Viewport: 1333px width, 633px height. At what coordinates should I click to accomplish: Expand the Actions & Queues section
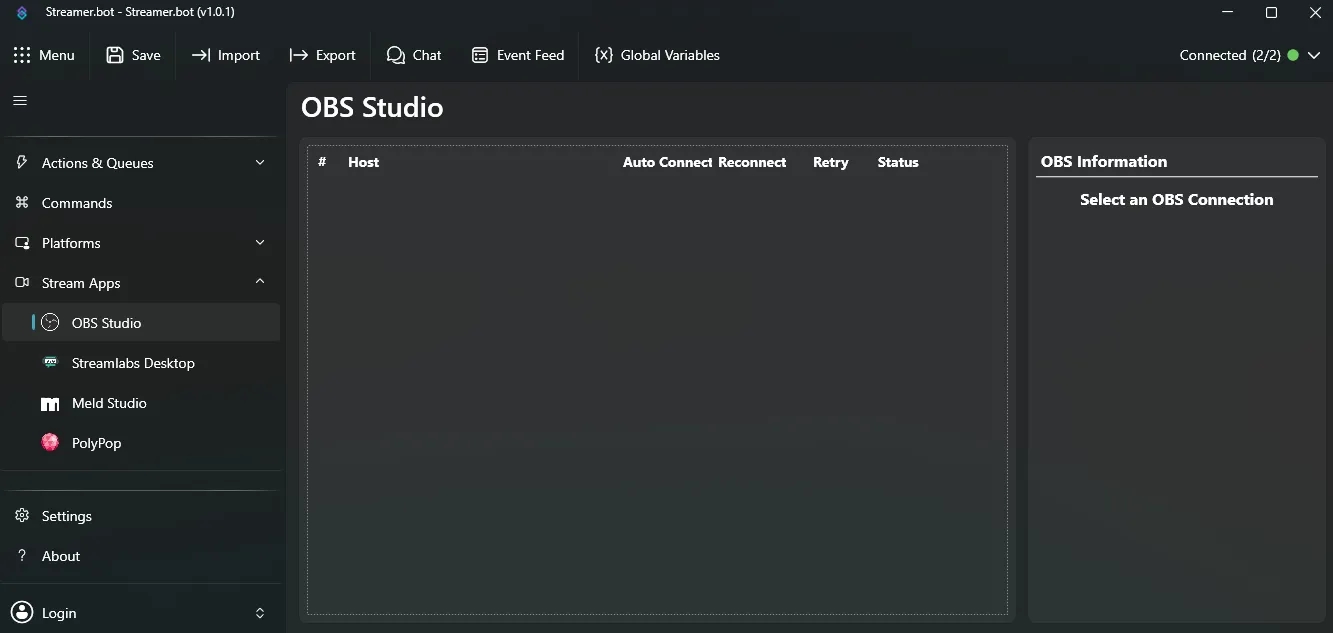tap(260, 163)
